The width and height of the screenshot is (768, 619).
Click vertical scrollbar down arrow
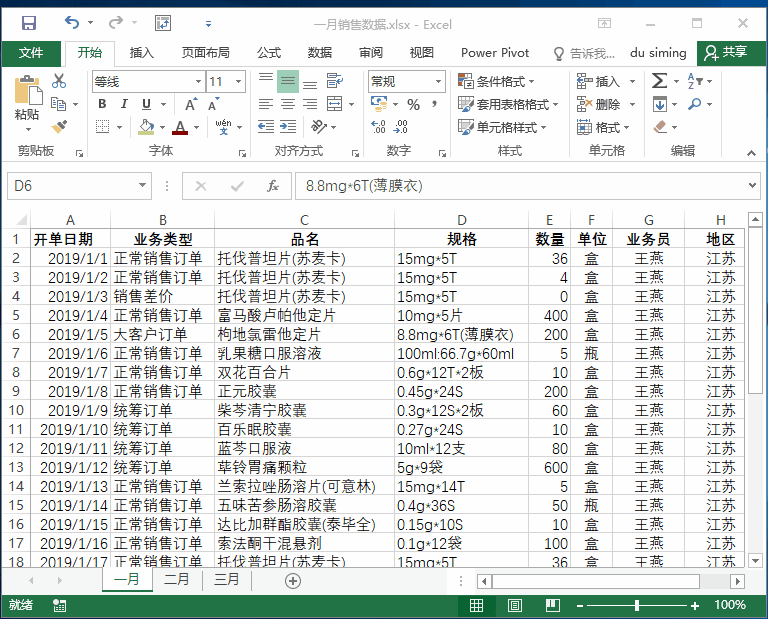coord(755,561)
